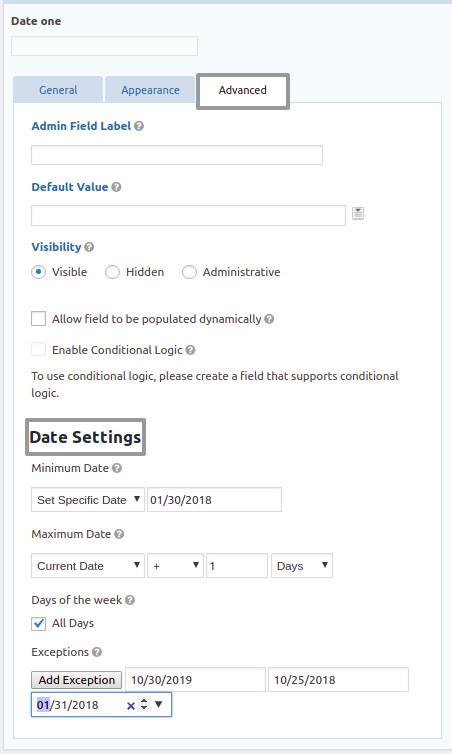Click the Conditional Logic help icon

[190, 350]
